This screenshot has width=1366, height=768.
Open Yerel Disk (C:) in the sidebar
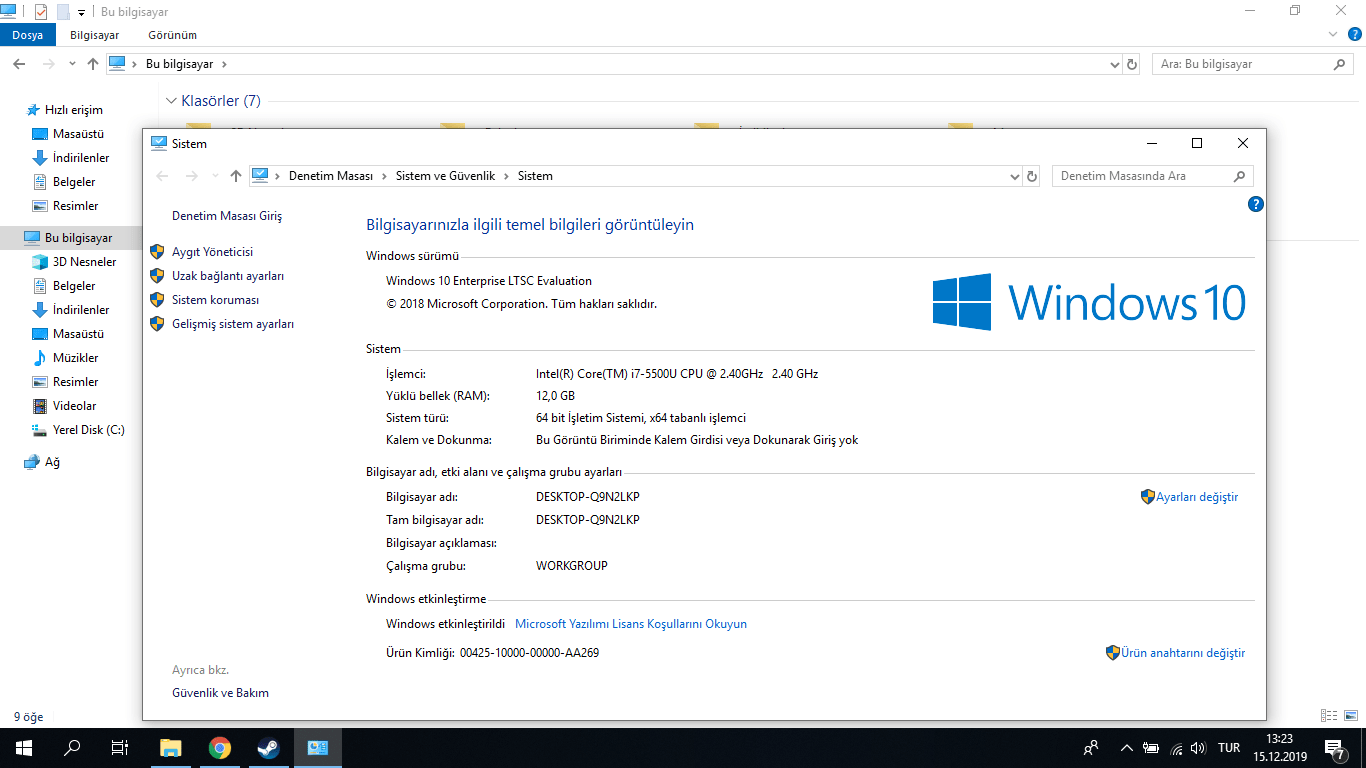(x=89, y=430)
